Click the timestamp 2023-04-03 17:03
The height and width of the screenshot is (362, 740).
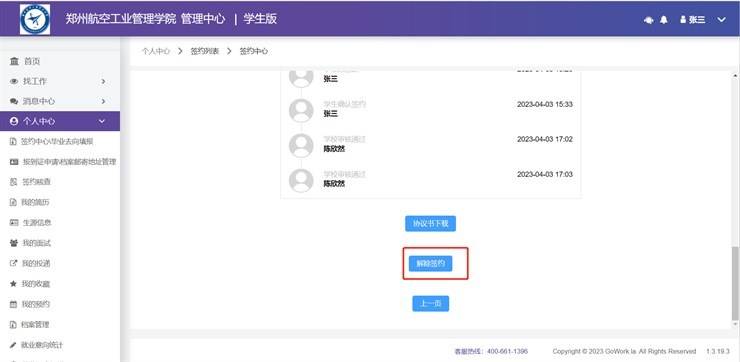pyautogui.click(x=545, y=174)
